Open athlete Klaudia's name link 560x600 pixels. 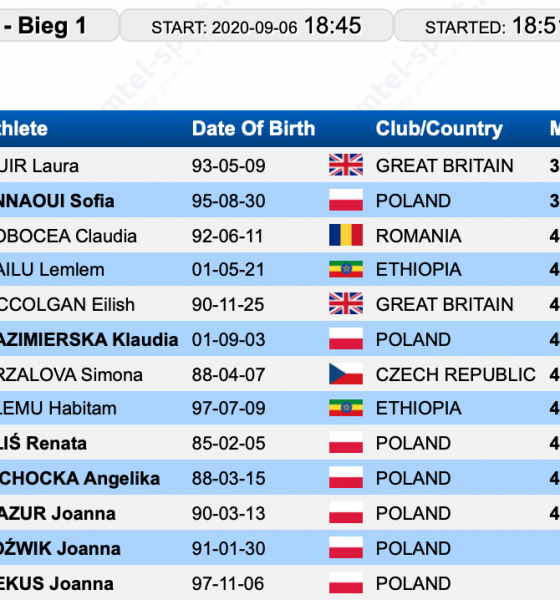88,339
